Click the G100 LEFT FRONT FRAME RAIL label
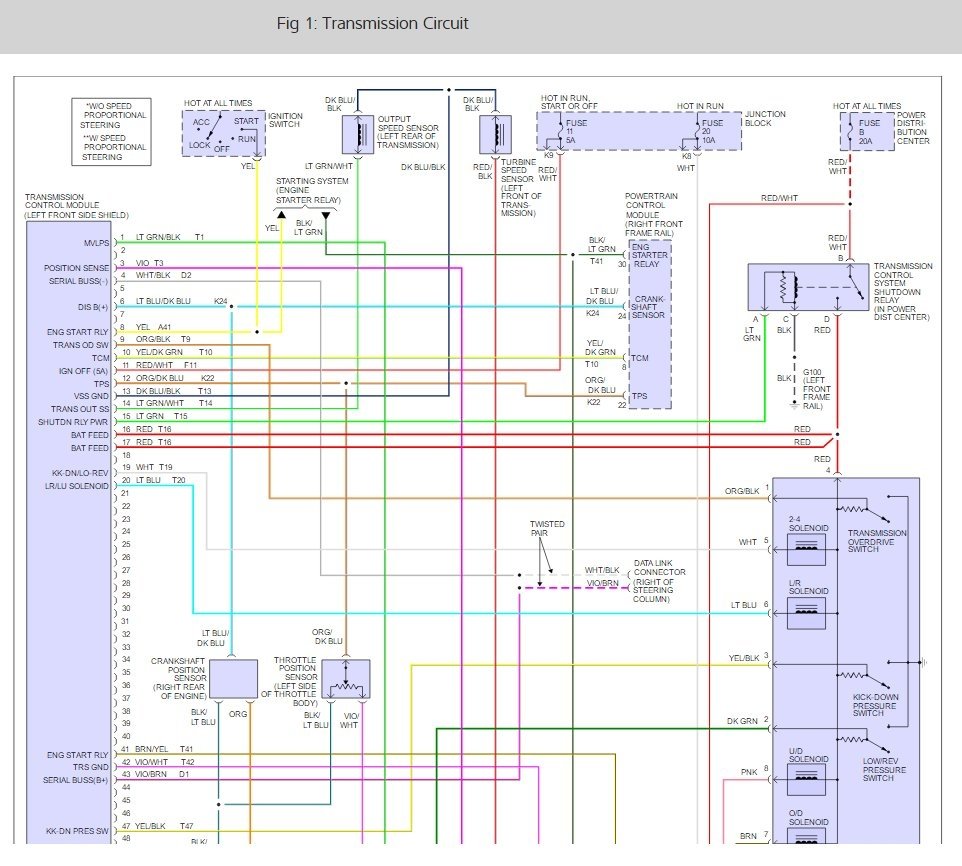 [x=817, y=389]
